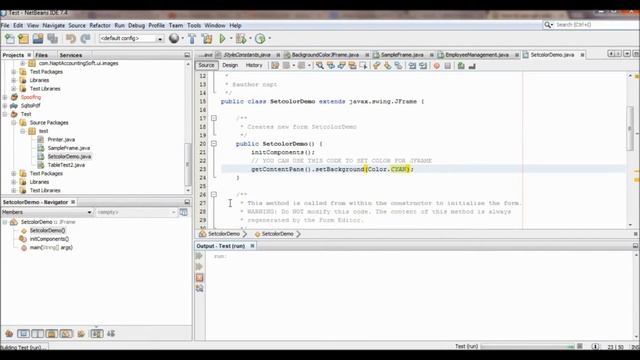The width and height of the screenshot is (640, 360).
Task: Click the New Project toolbar icon
Action: pos(23,39)
